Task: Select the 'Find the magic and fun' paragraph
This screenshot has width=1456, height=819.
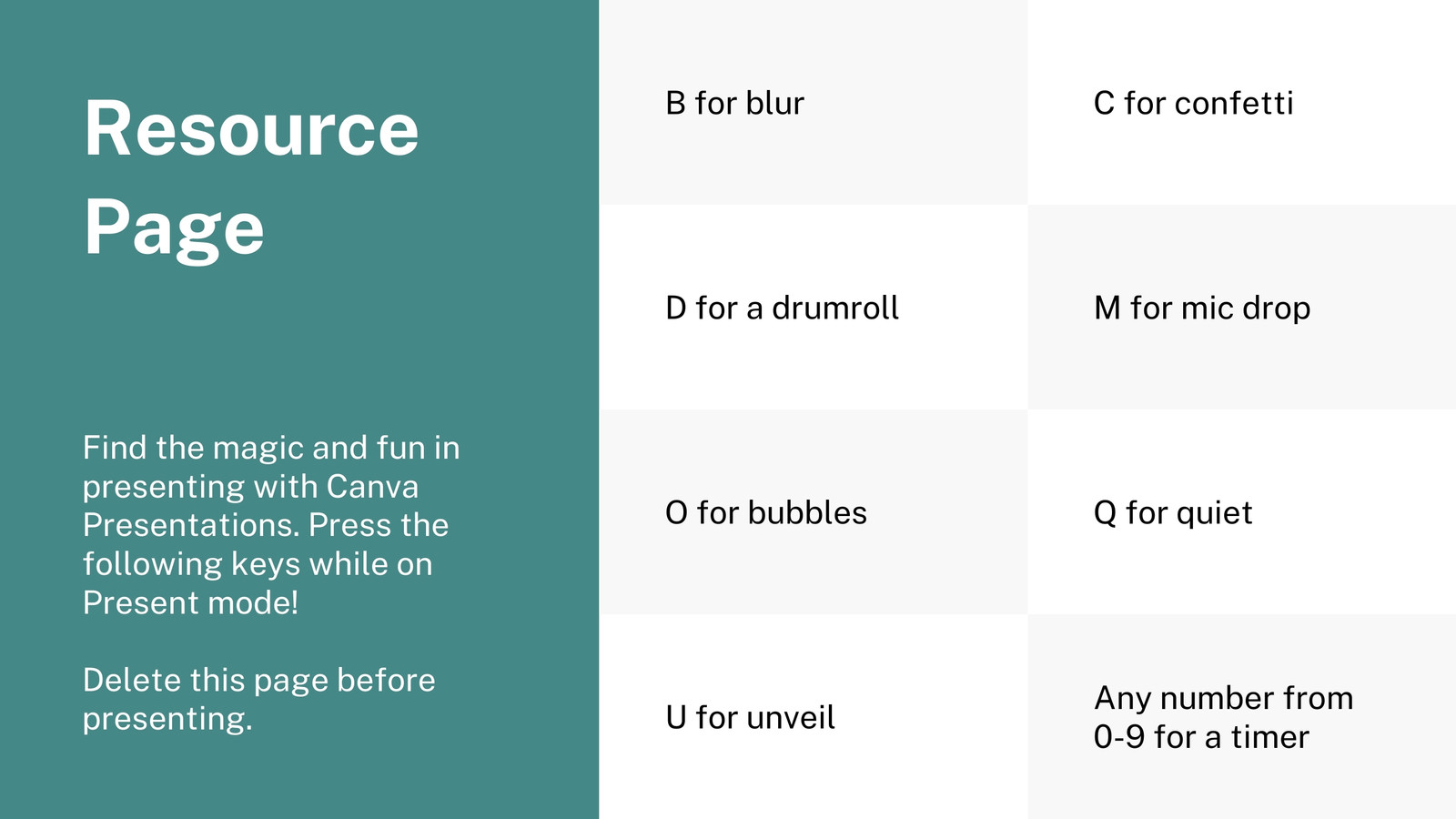Action: point(271,524)
